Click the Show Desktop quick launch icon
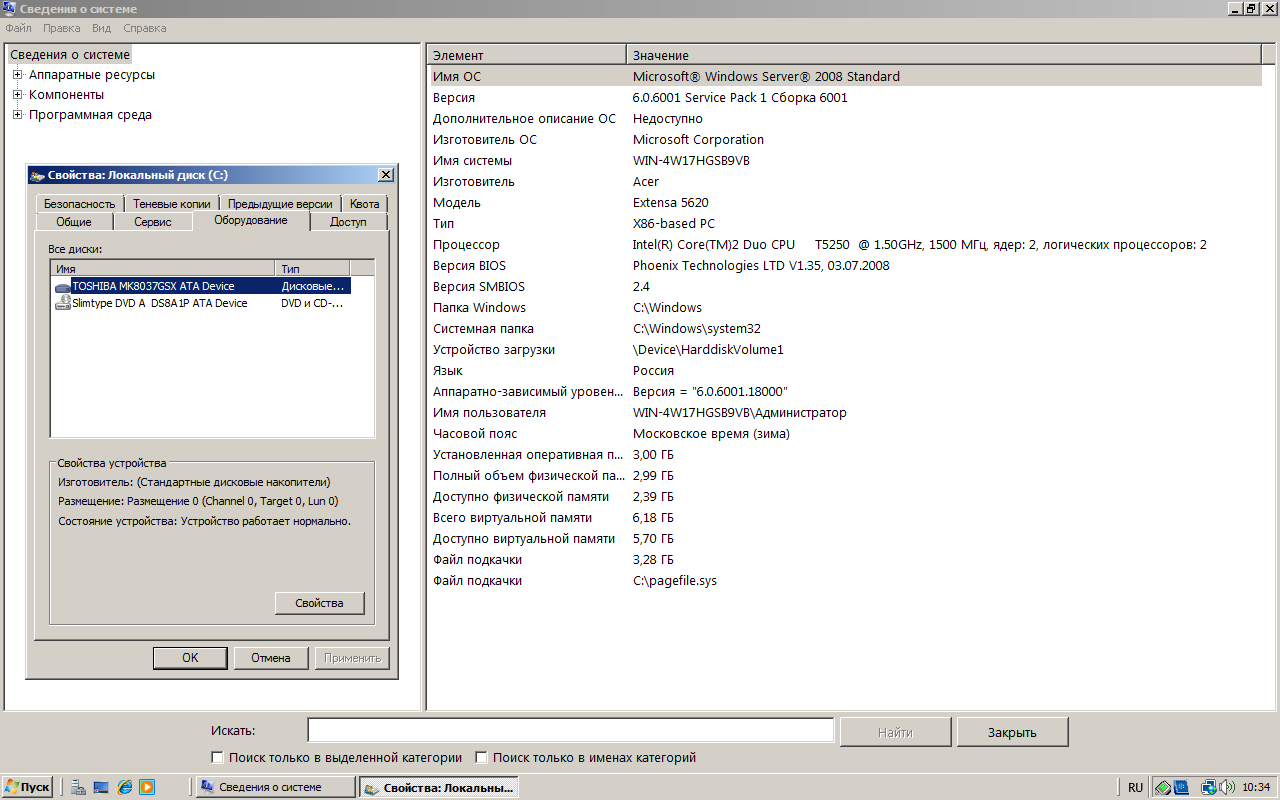 [101, 787]
